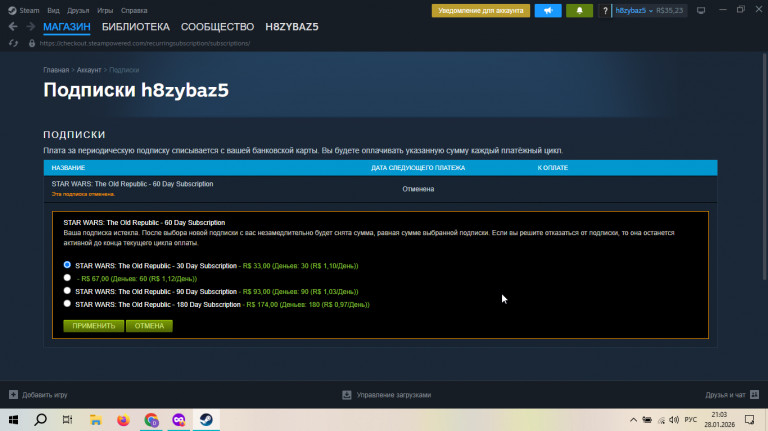768x431 pixels.
Task: Open the Игры menu
Action: (105, 10)
